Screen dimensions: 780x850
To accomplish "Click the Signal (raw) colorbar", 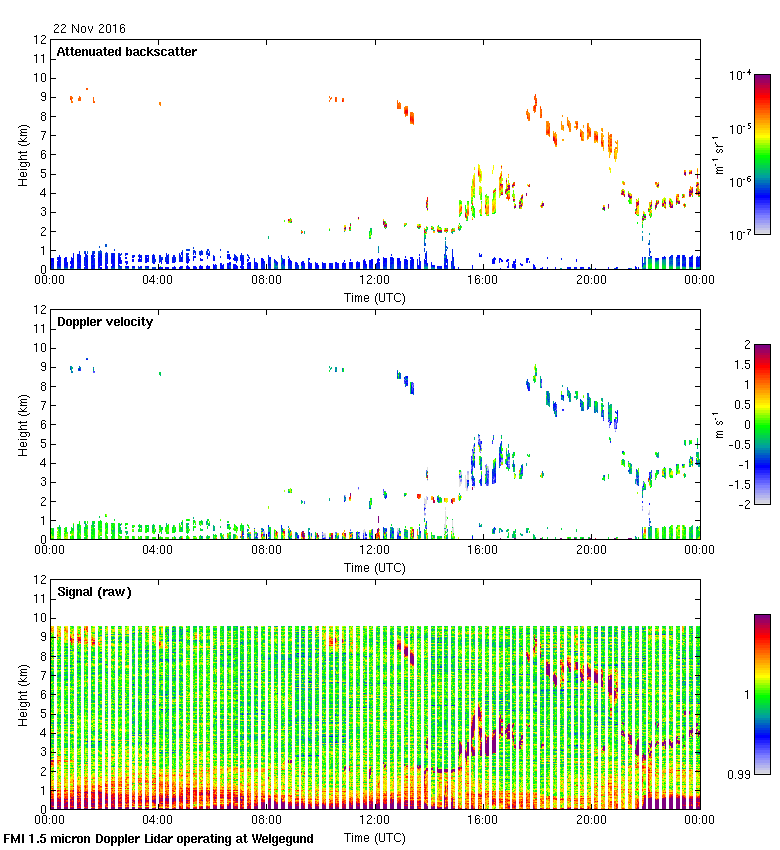I will [x=762, y=694].
